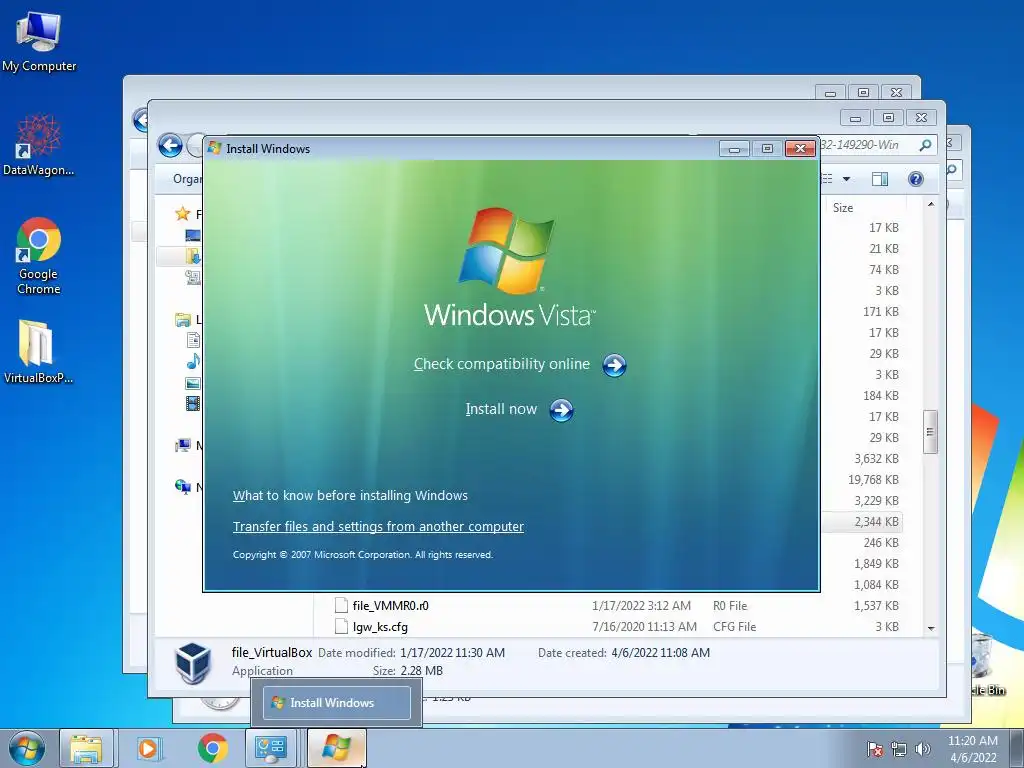1024x768 pixels.
Task: Click the file list scrollbar thumb
Action: [x=931, y=432]
